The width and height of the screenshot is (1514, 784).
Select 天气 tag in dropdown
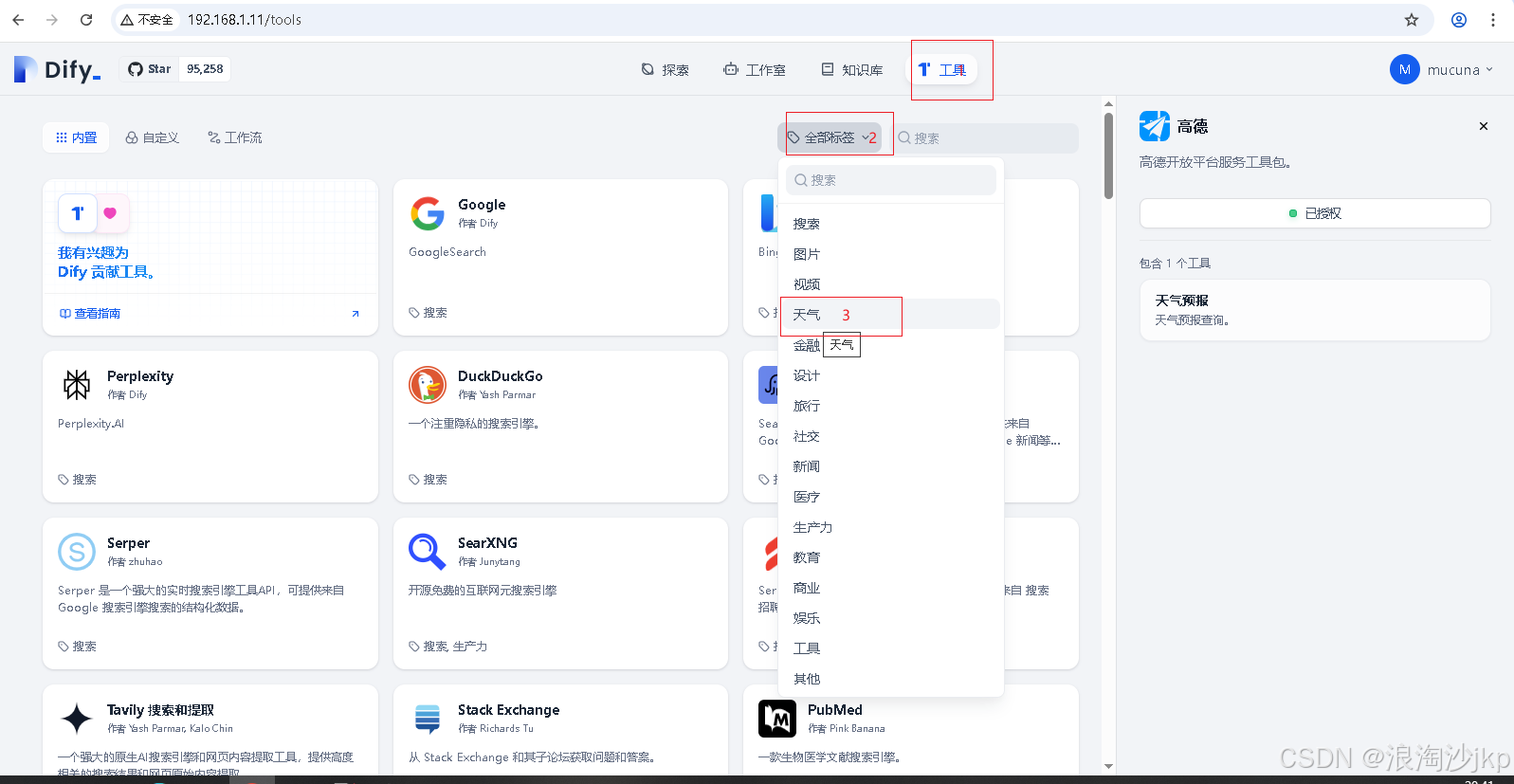891,315
